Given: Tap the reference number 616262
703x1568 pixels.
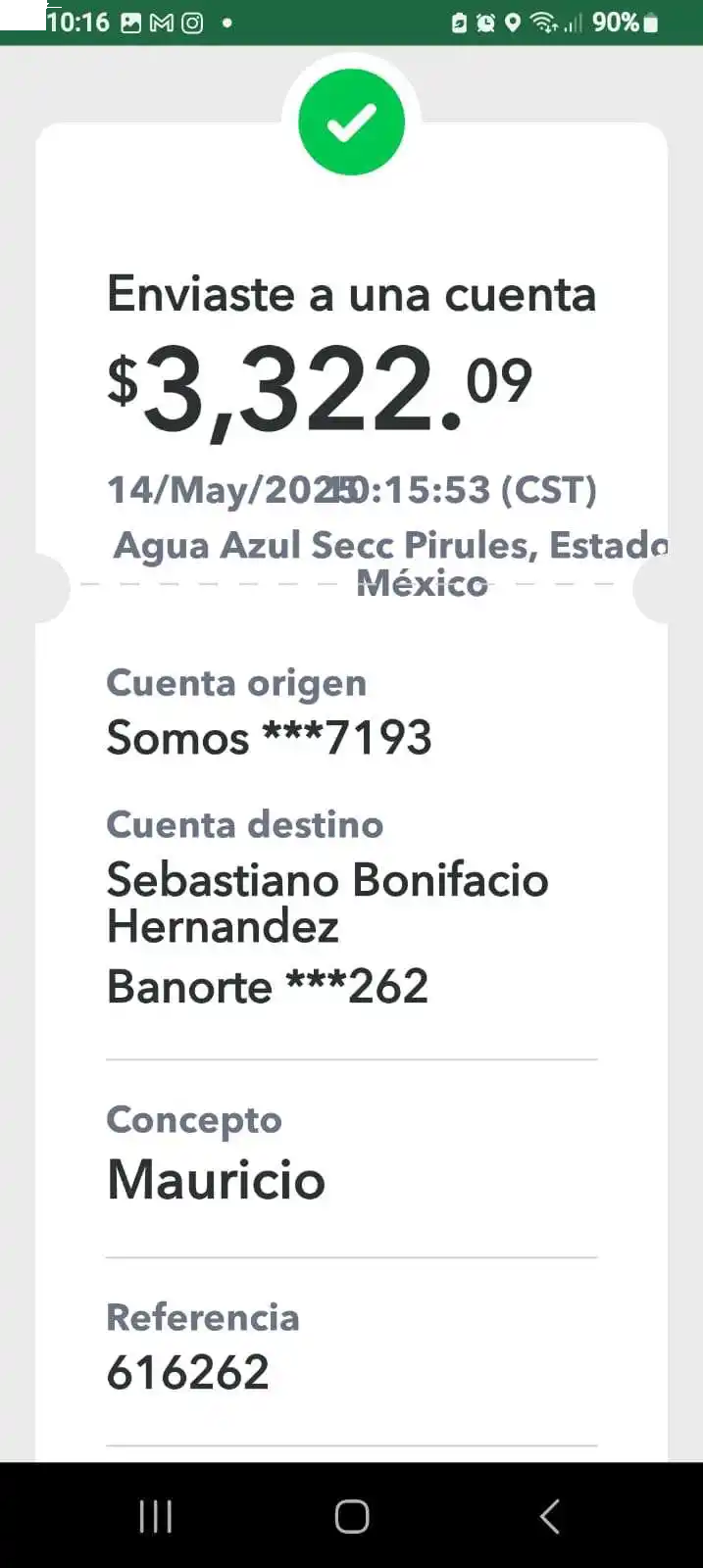Looking at the screenshot, I should pyautogui.click(x=187, y=1372).
